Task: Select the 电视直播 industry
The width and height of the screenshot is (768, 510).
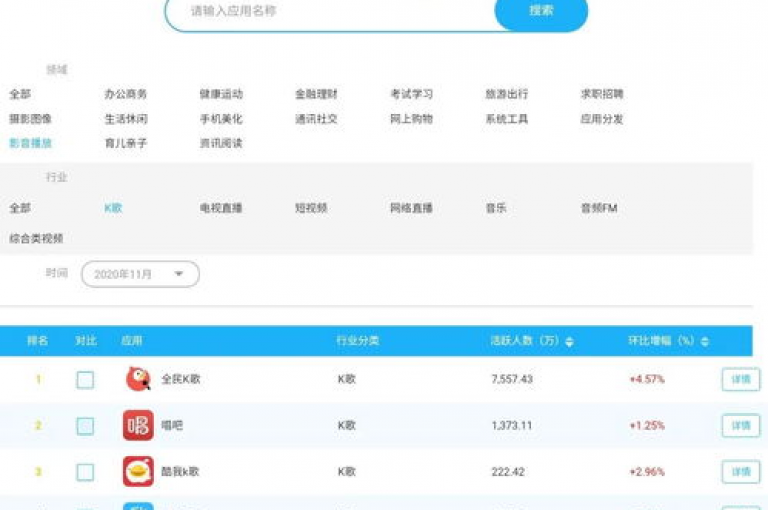Action: pos(221,208)
